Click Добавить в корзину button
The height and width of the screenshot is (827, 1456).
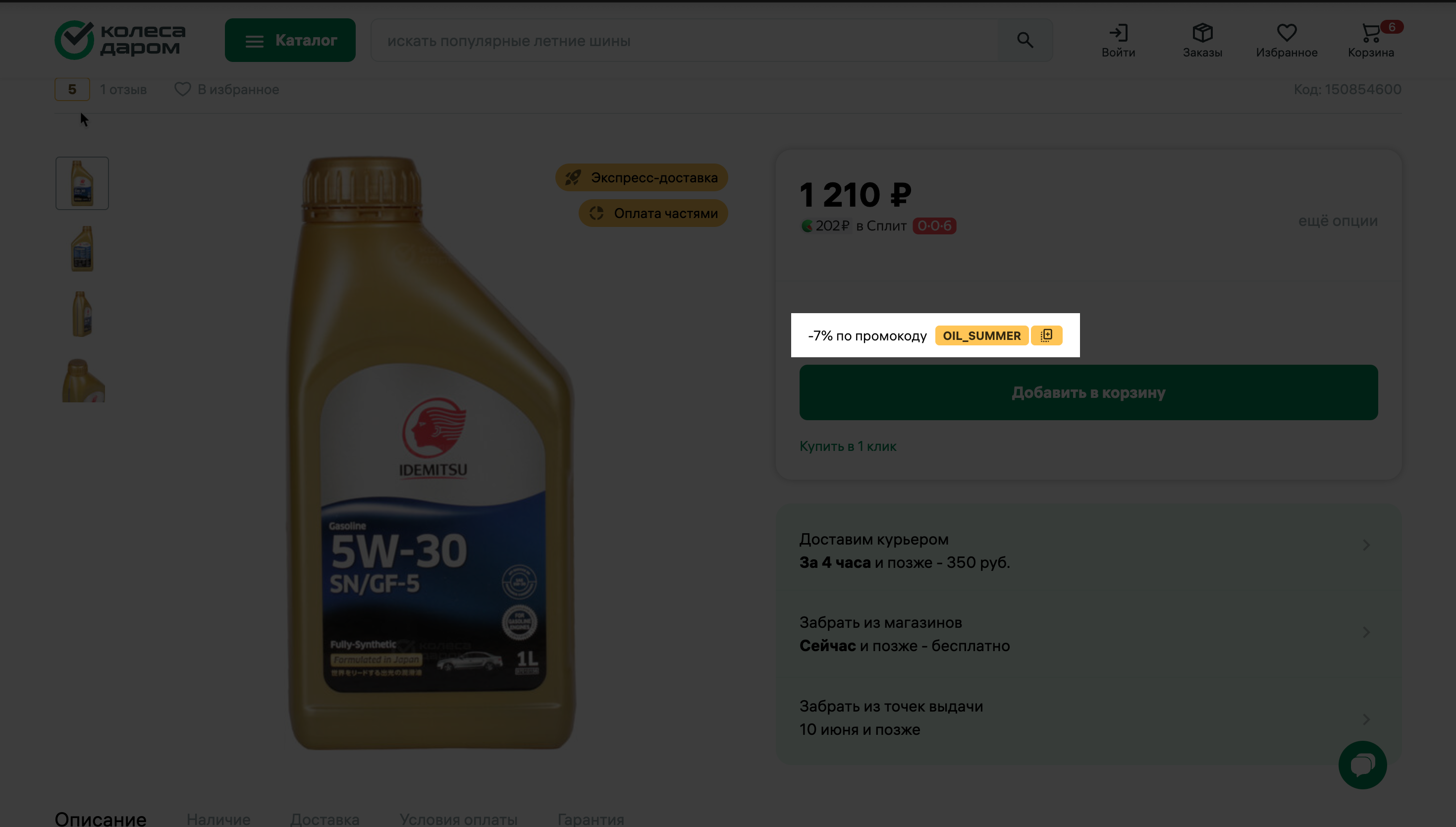[x=1088, y=392]
